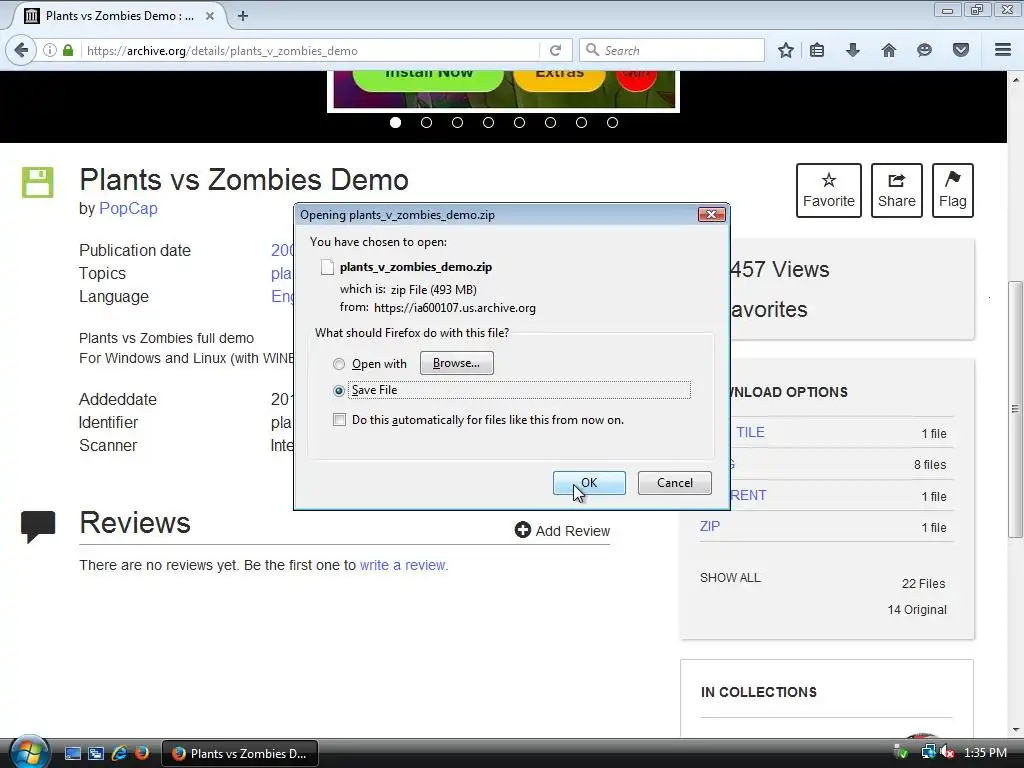Select the fourth carousel dot
Image resolution: width=1024 pixels, height=768 pixels.
click(488, 122)
